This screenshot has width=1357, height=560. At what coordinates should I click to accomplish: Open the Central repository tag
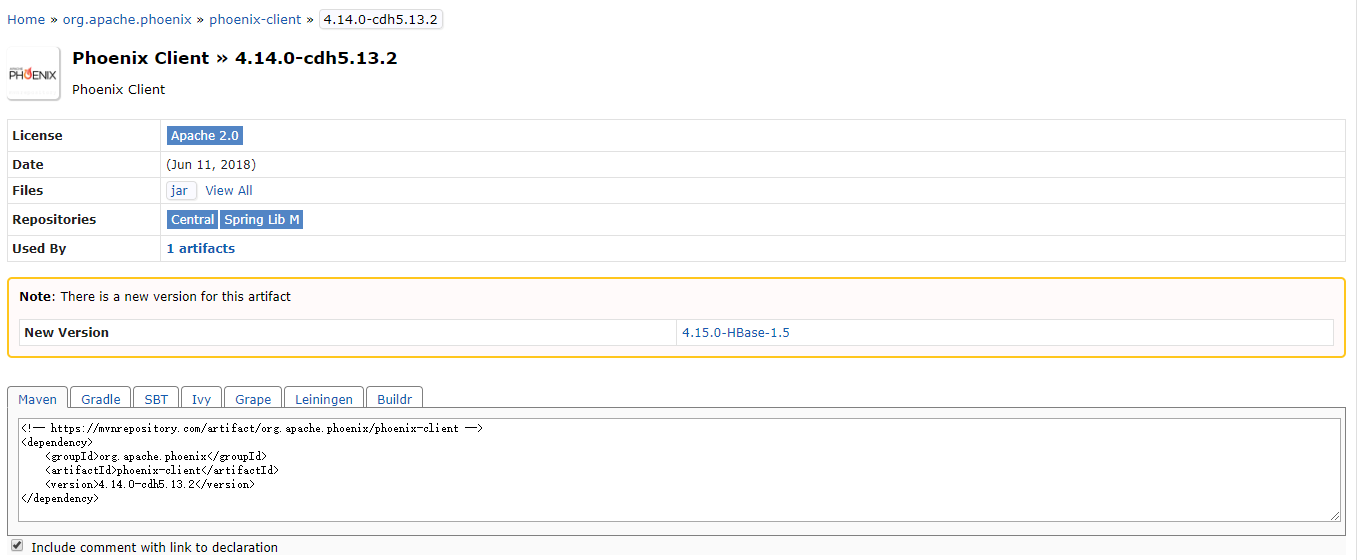(192, 220)
